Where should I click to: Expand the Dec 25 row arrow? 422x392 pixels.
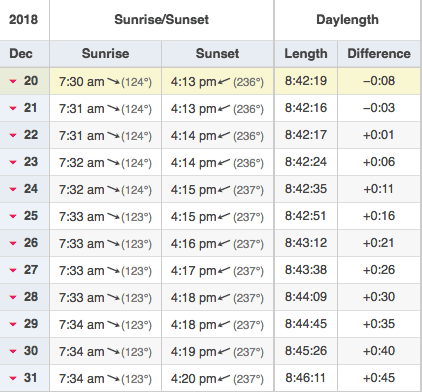click(x=13, y=216)
